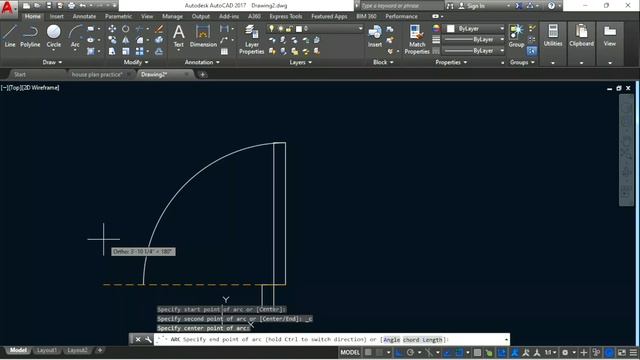Image resolution: width=640 pixels, height=360 pixels.
Task: Expand the Annotation panel
Action: point(202,62)
